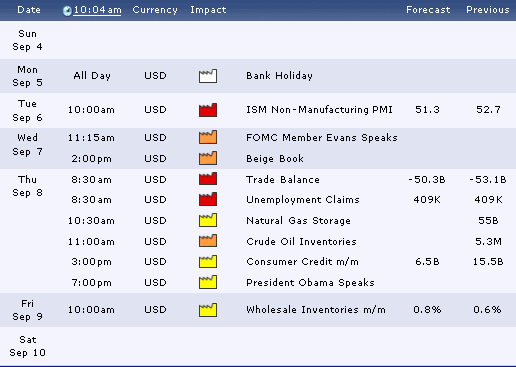Click red impact icon for ISM Non-Manufacturing PMI

pos(208,110)
